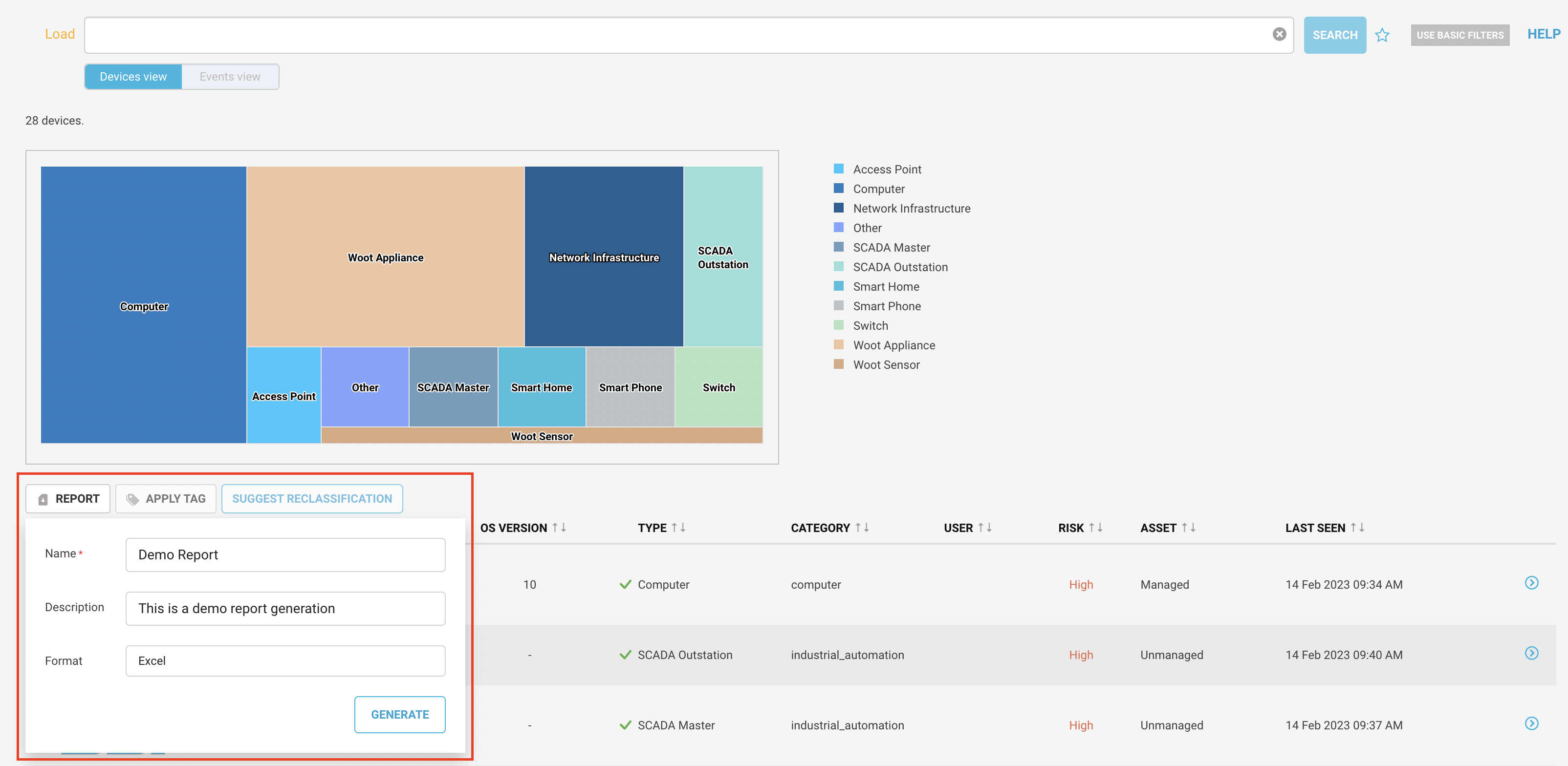Open the Format dropdown set to Excel
The image size is (1568, 766).
[x=285, y=661]
